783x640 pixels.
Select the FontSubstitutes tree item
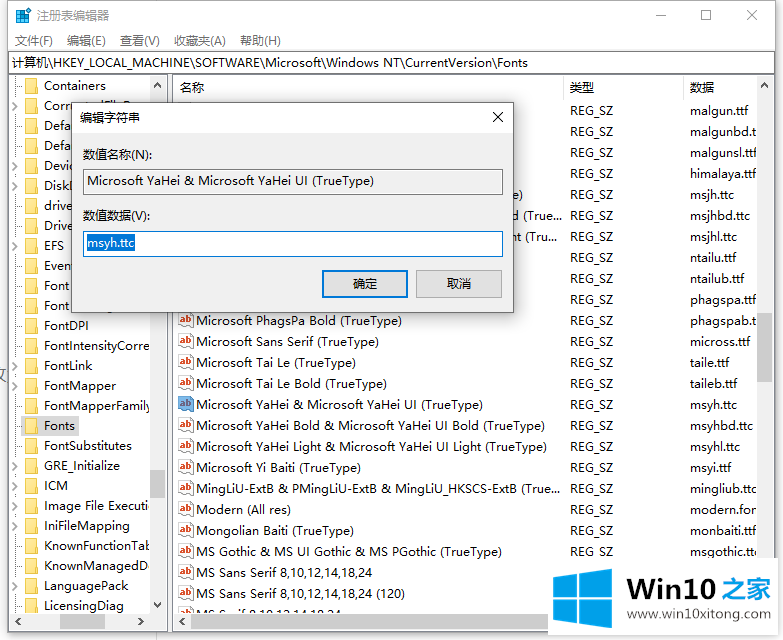[x=88, y=445]
